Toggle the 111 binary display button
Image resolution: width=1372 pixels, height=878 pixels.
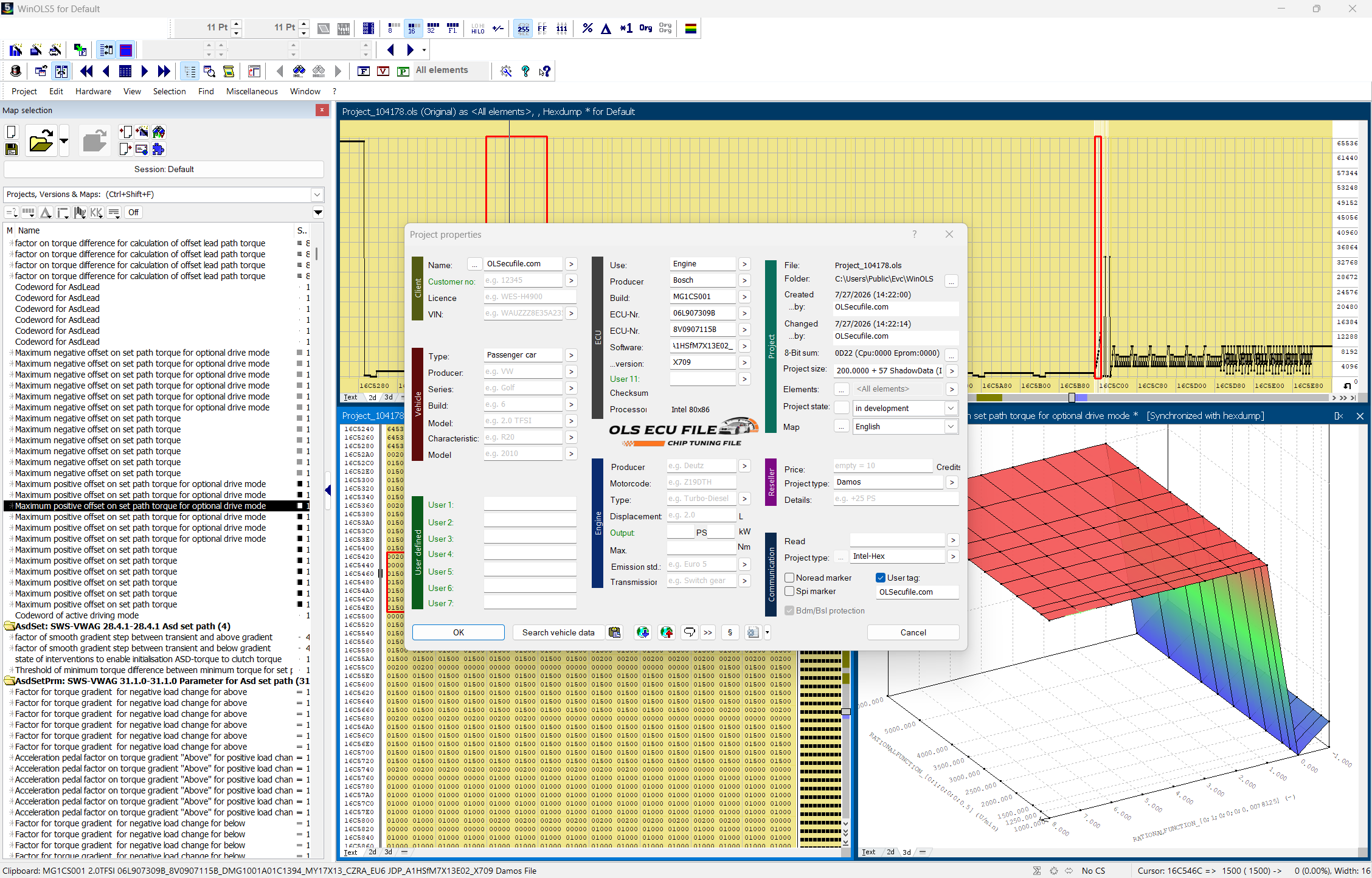pyautogui.click(x=562, y=28)
